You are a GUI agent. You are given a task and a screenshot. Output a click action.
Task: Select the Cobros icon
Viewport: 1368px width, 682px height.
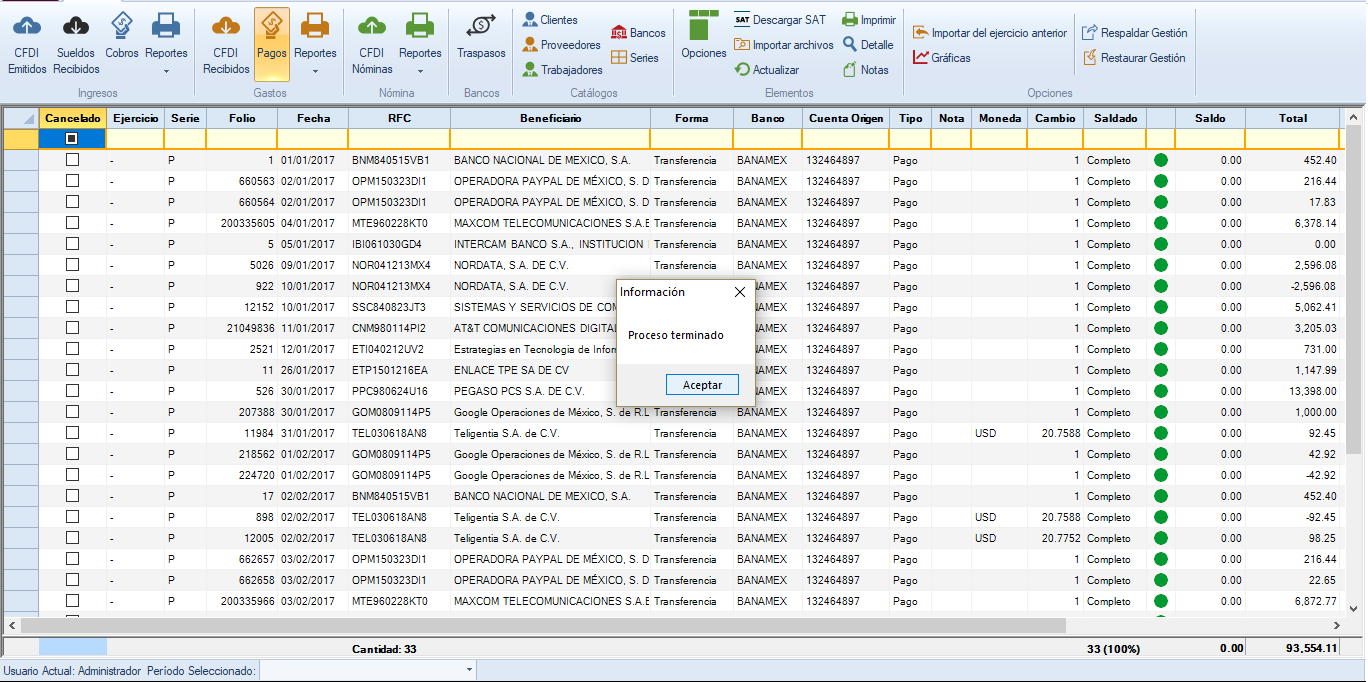122,29
